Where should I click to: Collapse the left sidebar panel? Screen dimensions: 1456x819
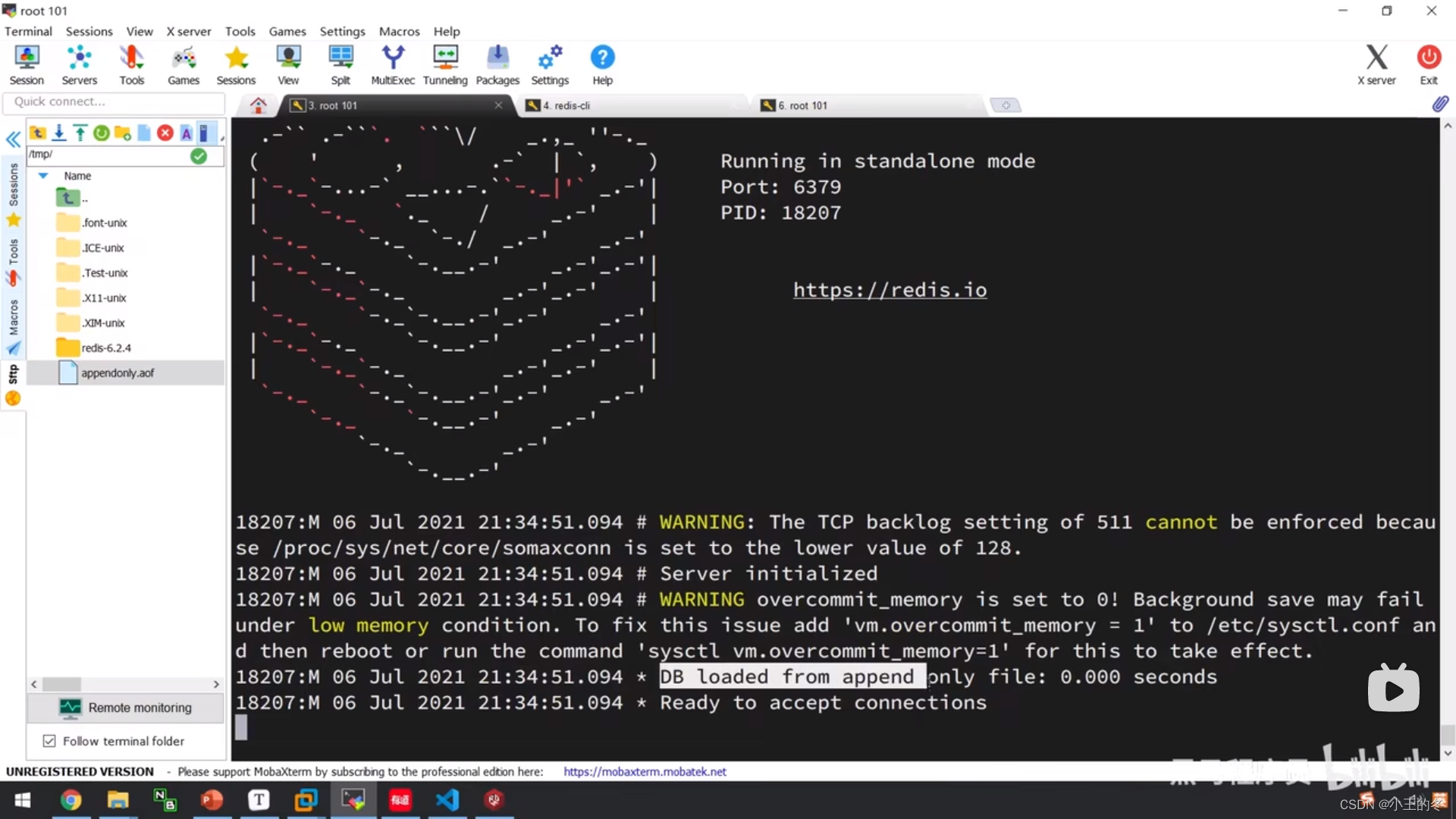(13, 140)
